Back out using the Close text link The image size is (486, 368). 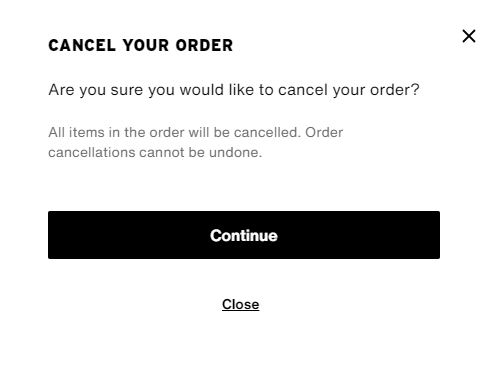(x=241, y=304)
